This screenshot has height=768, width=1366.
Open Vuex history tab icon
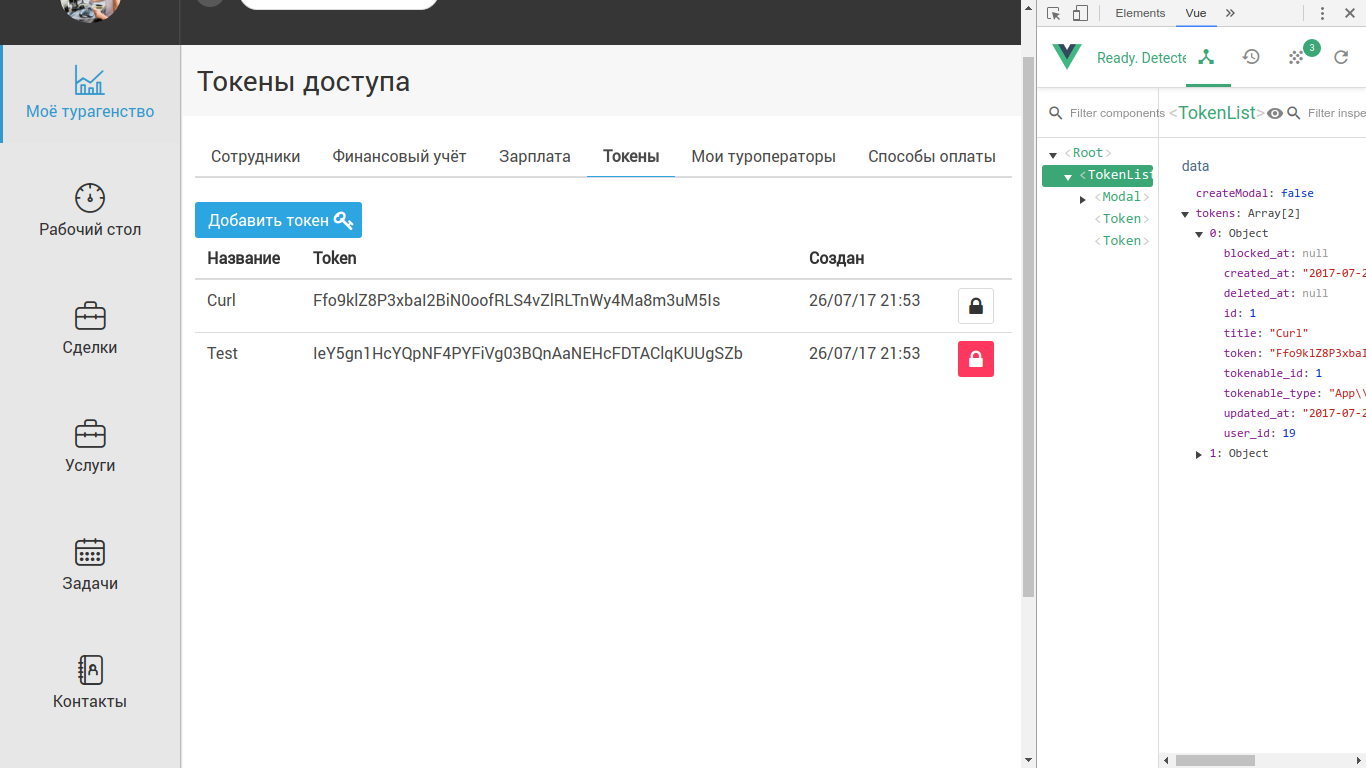1251,57
